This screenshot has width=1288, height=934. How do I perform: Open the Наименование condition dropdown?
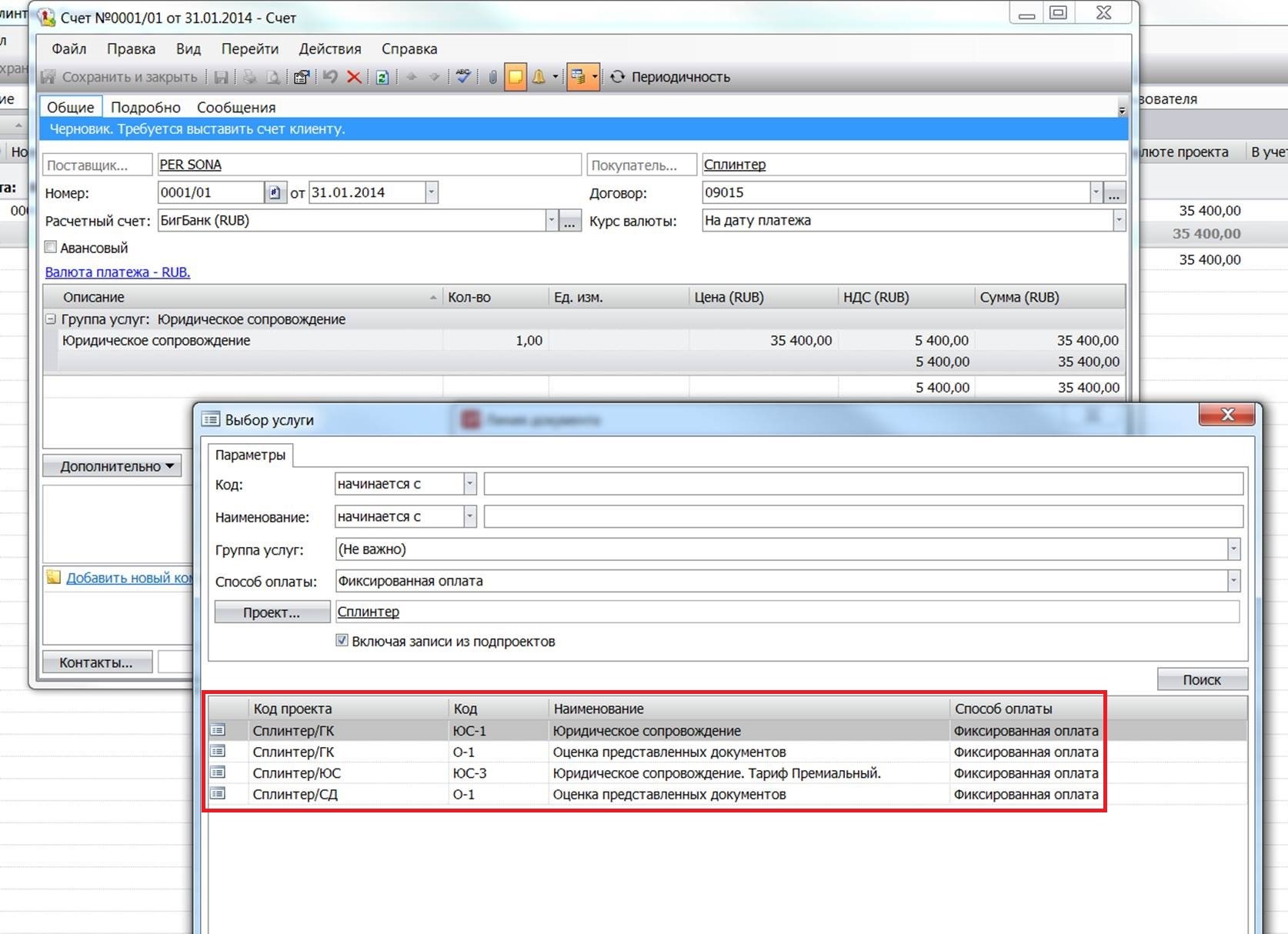tap(469, 516)
